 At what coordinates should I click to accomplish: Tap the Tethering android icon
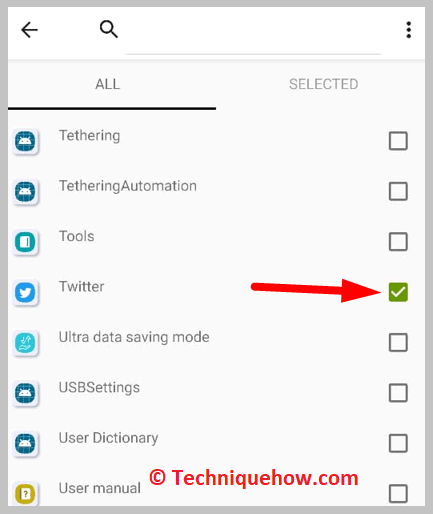click(25, 141)
